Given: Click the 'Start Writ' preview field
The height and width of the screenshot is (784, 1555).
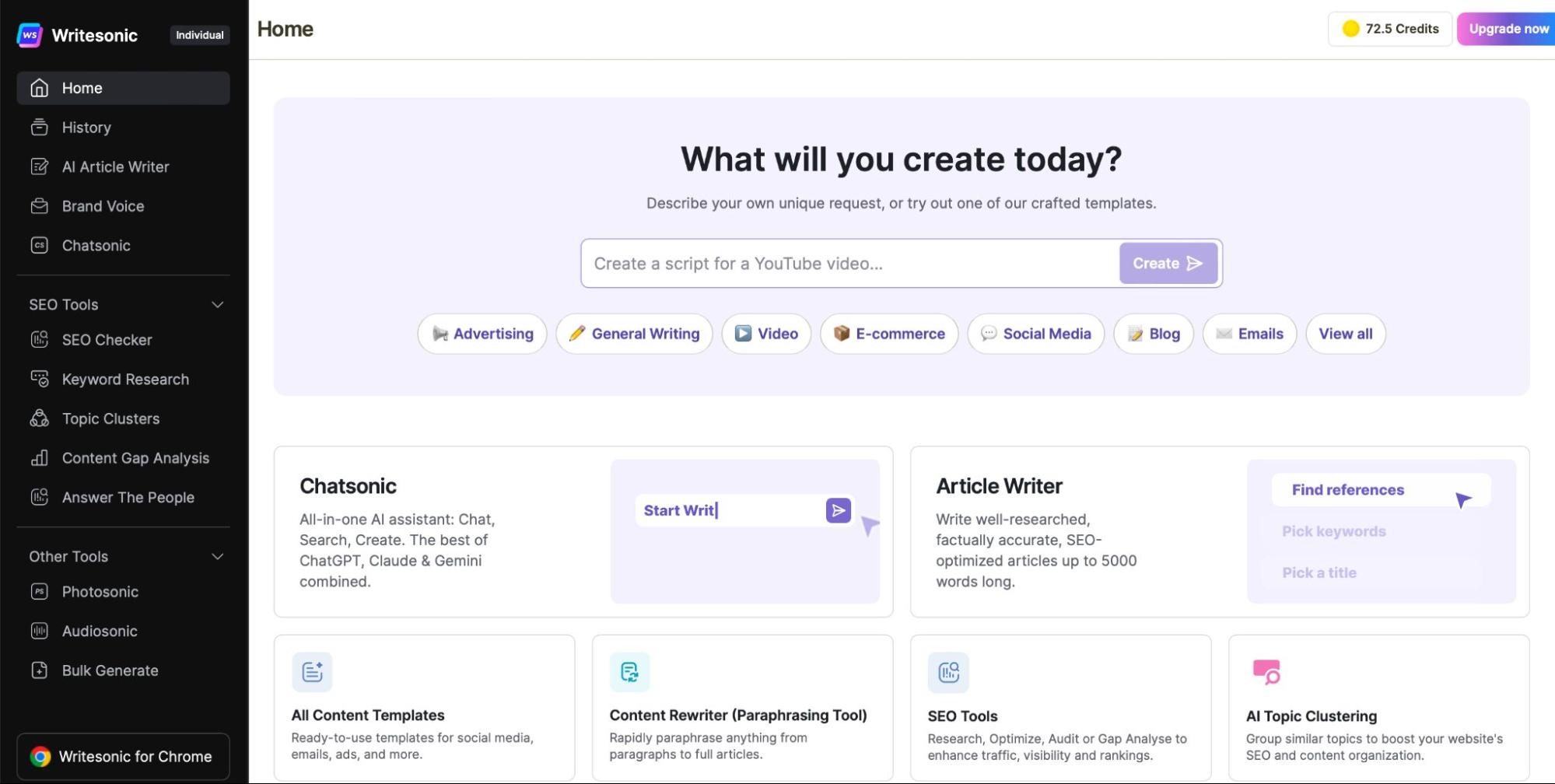Looking at the screenshot, I should point(744,510).
